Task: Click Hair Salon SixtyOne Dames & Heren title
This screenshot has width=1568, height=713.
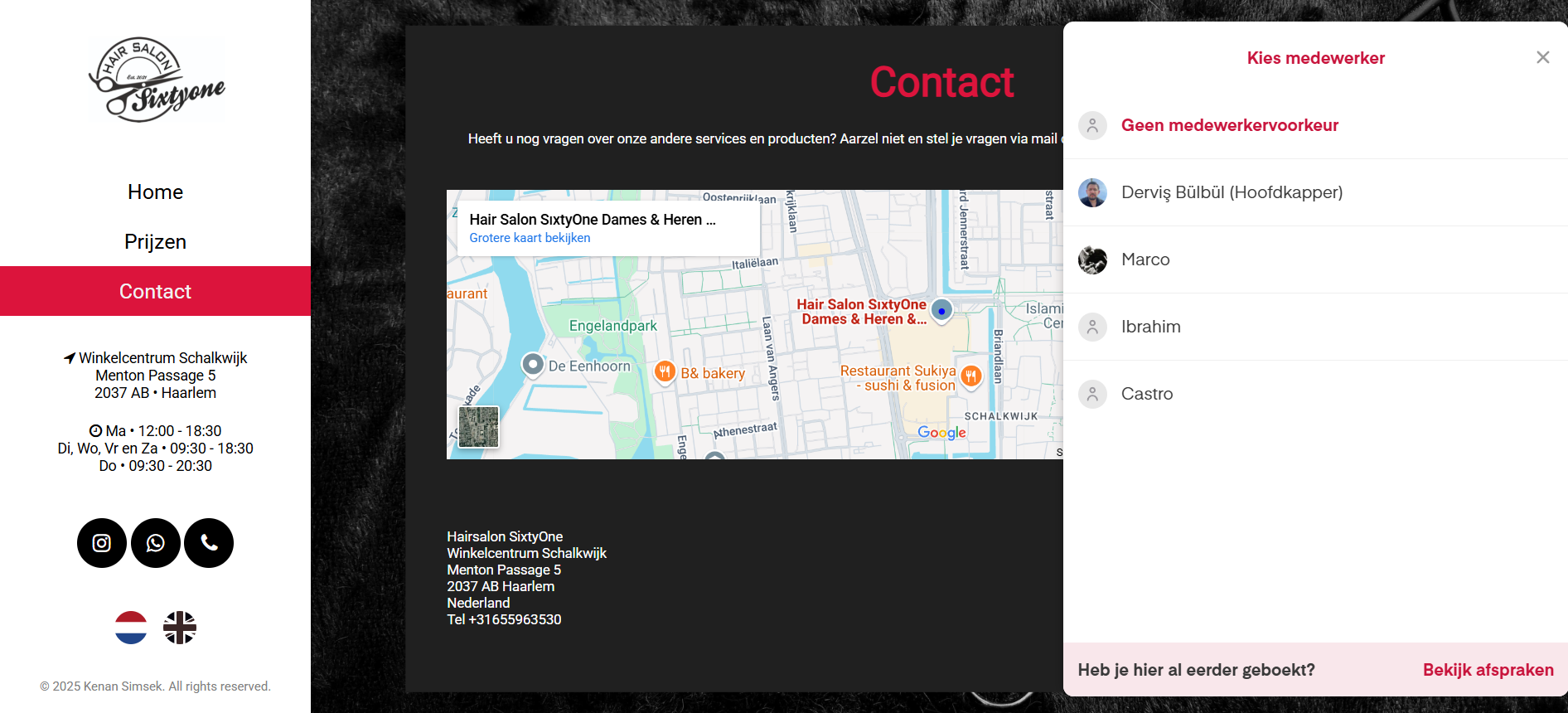Action: 593,220
